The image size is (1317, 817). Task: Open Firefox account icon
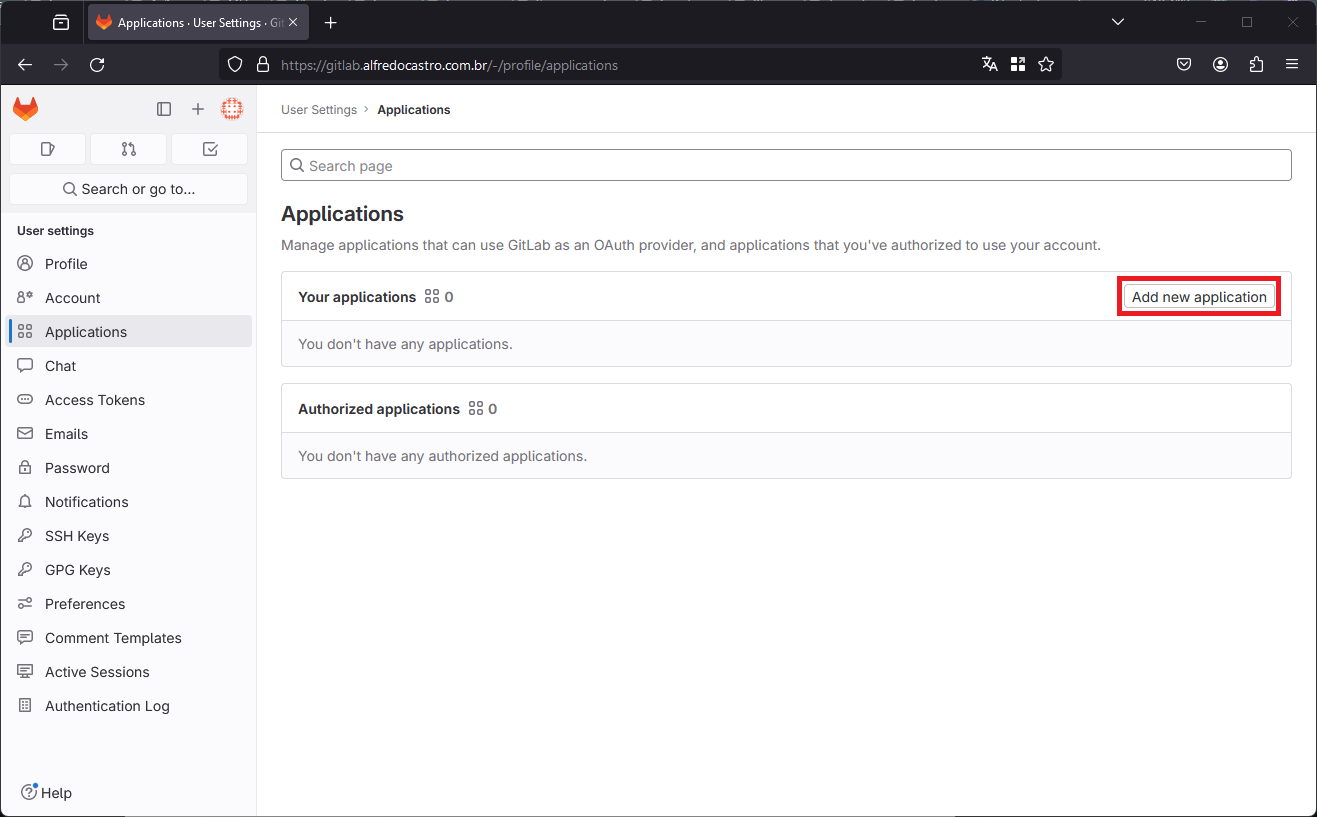[1220, 64]
